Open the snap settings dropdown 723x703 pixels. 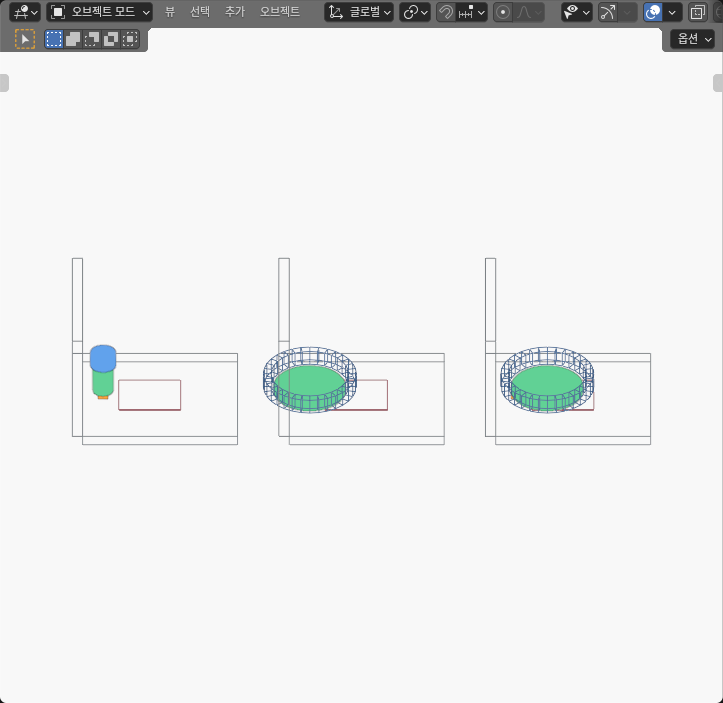coord(471,12)
